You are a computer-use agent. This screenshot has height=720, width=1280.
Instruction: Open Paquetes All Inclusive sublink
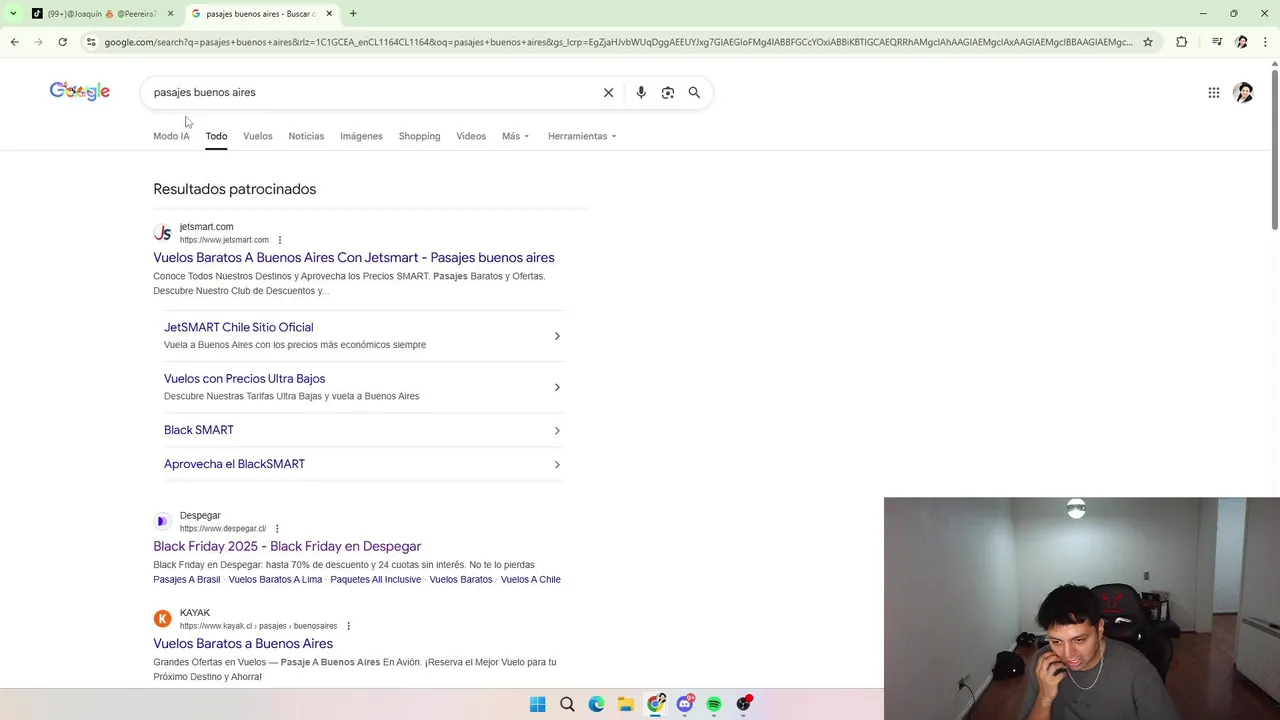pos(376,579)
